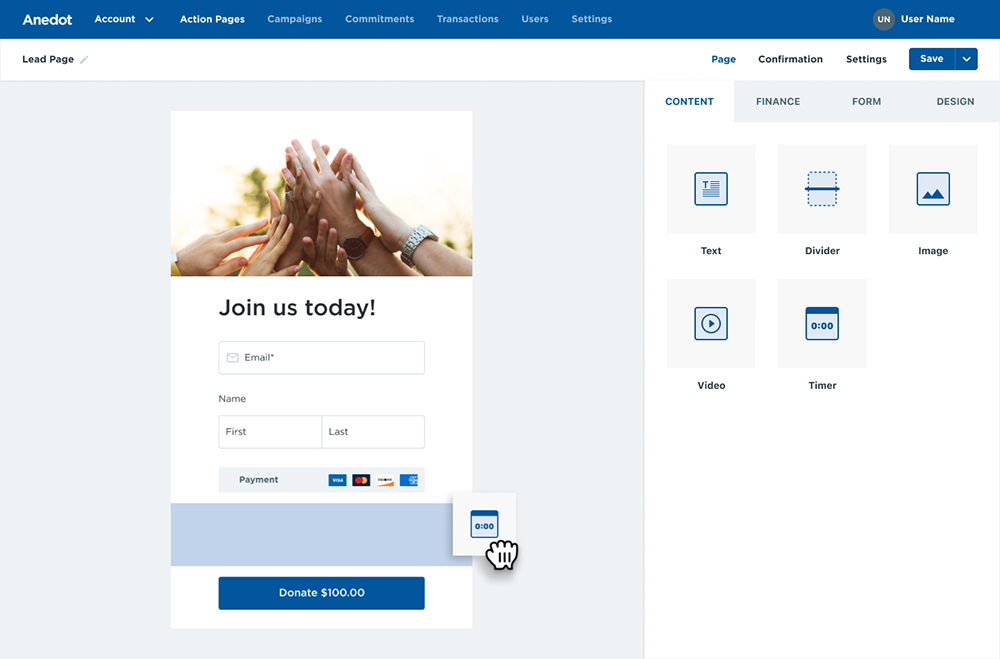Switch to the CONTENT tab
Viewport: 1000px width, 659px height.
[x=689, y=101]
